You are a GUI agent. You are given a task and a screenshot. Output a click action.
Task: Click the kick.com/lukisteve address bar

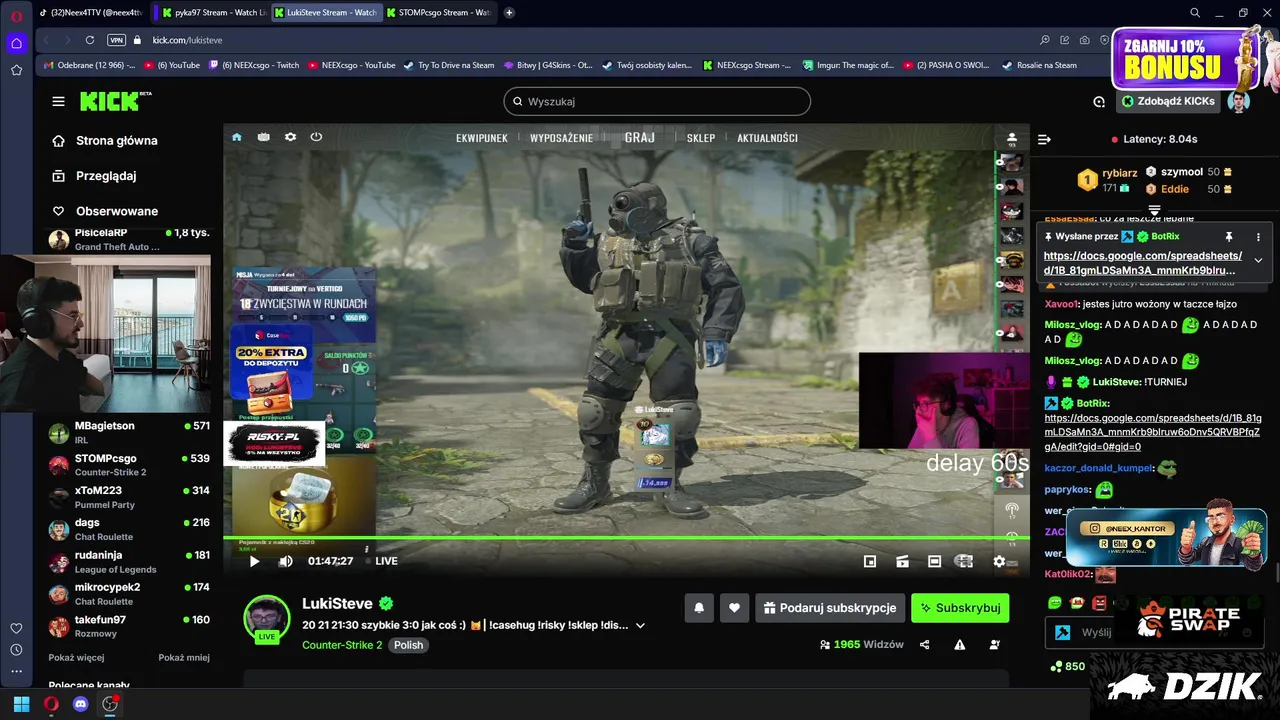(x=187, y=40)
